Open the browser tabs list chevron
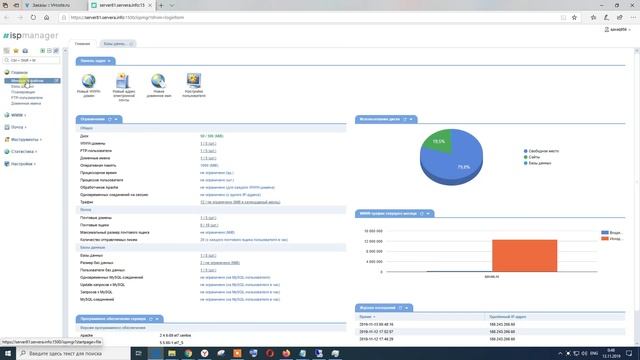640x360 pixels. pos(172,5)
